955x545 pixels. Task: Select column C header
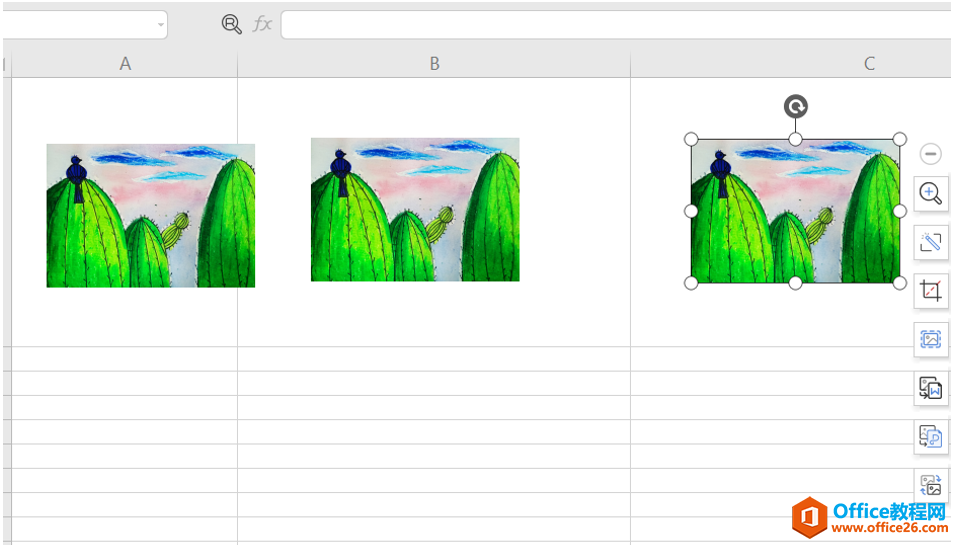[x=792, y=64]
